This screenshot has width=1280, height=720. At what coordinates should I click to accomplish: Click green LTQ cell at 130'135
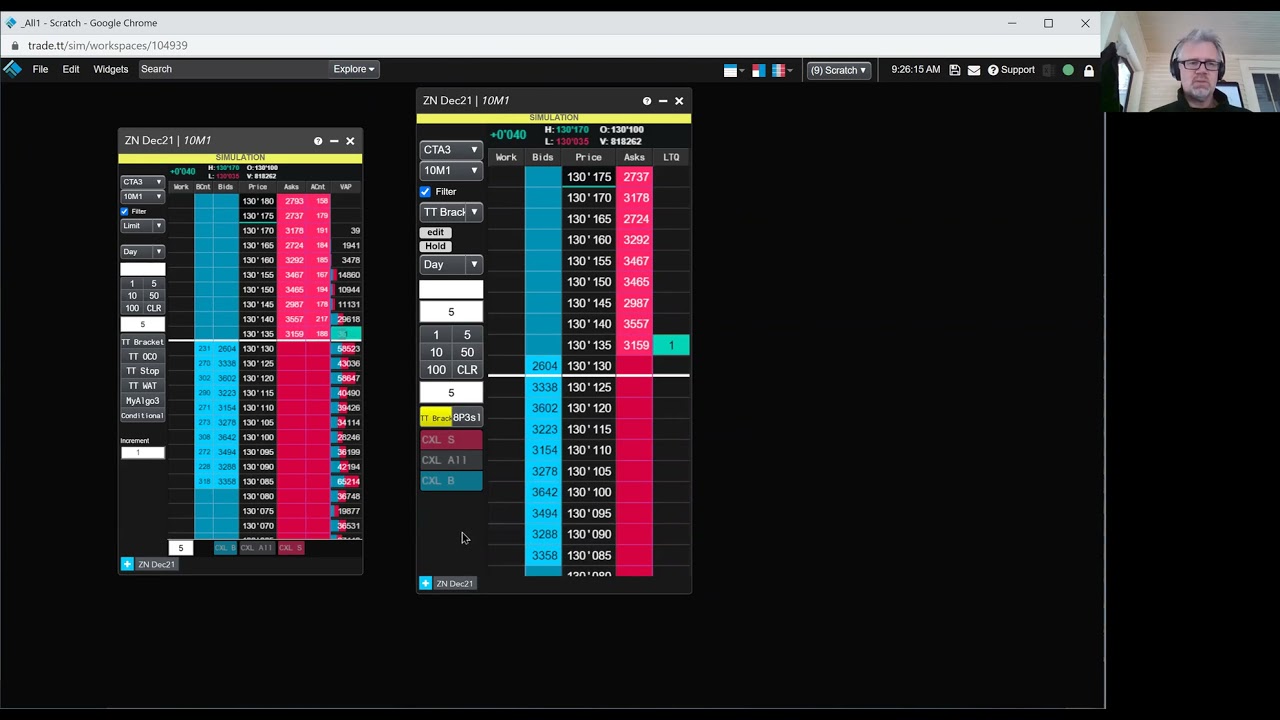coord(671,345)
